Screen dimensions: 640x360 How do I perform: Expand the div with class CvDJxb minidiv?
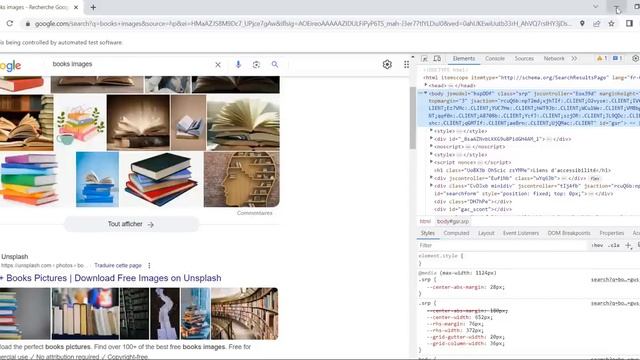point(431,186)
